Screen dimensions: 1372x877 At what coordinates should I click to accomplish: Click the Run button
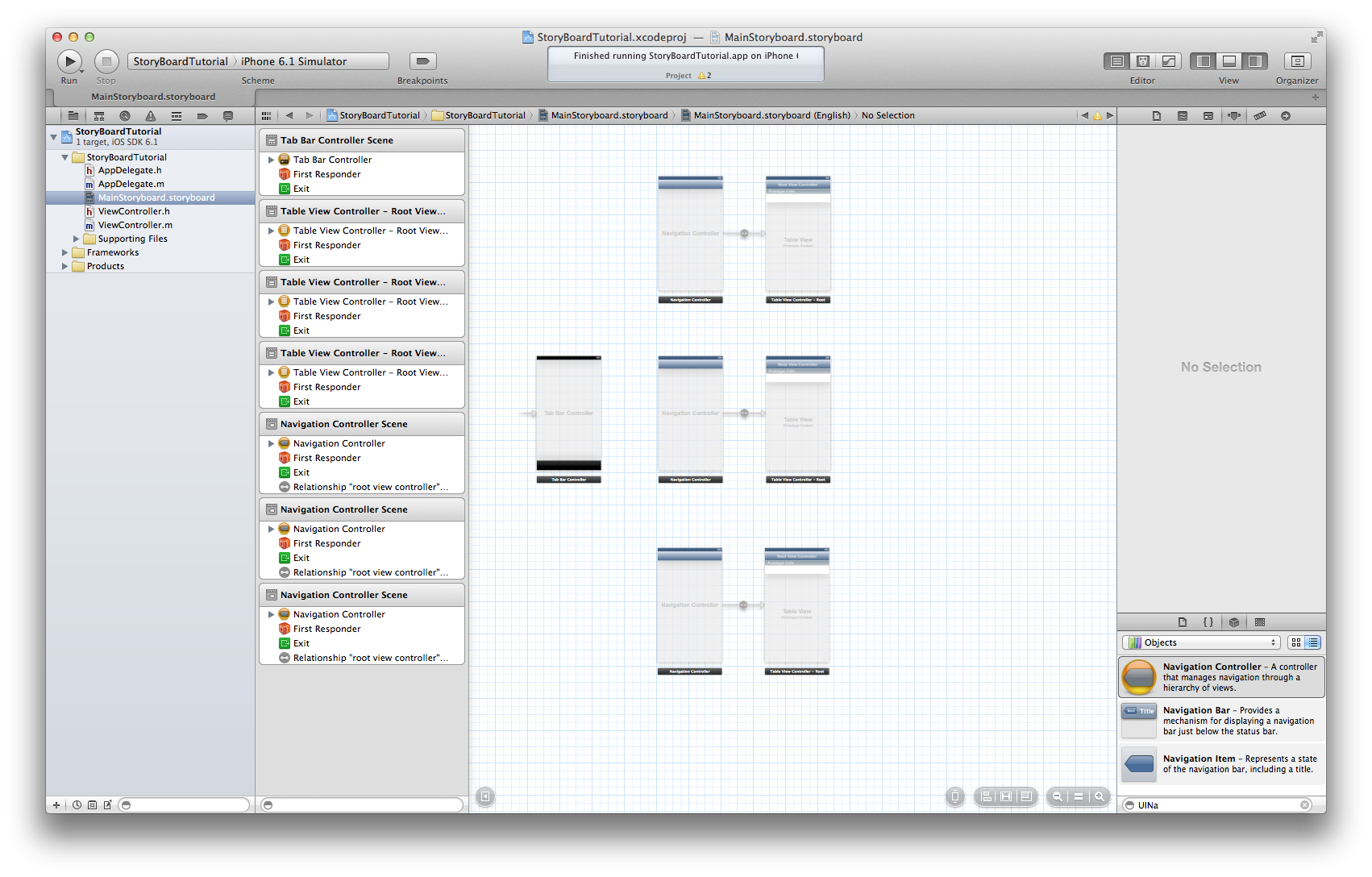point(69,61)
